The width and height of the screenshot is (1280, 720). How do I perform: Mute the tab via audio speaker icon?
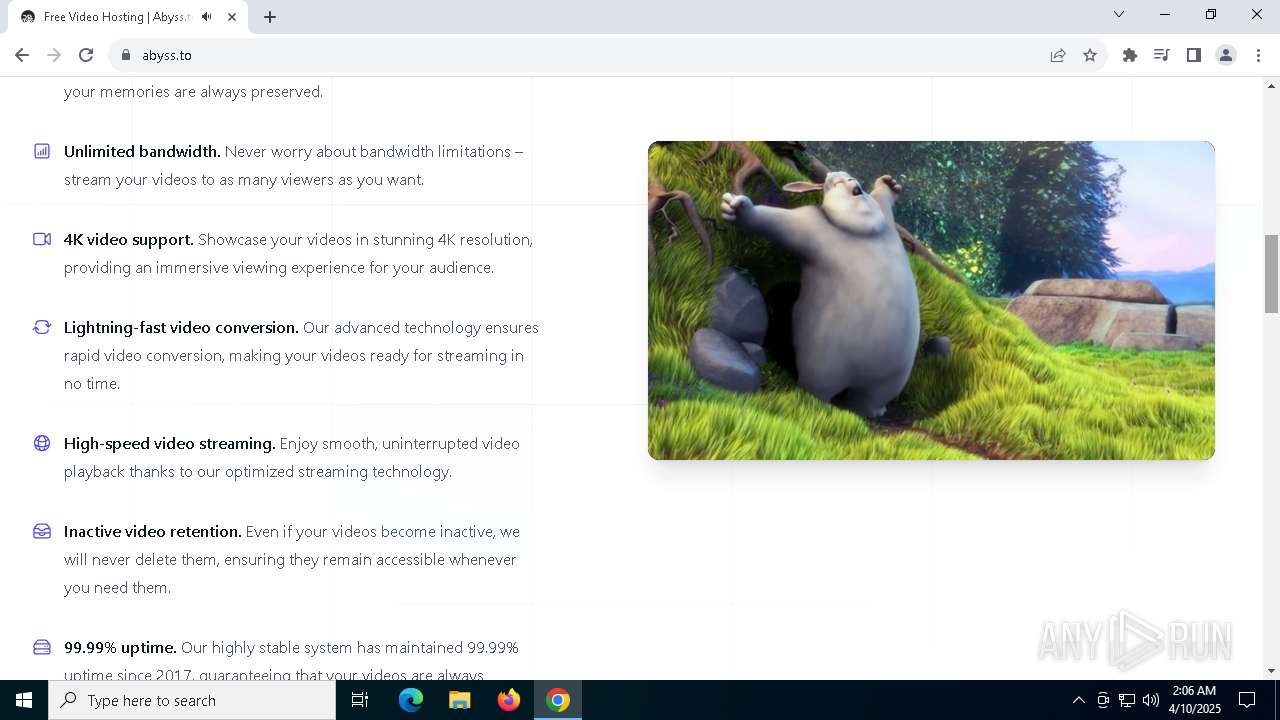(207, 17)
